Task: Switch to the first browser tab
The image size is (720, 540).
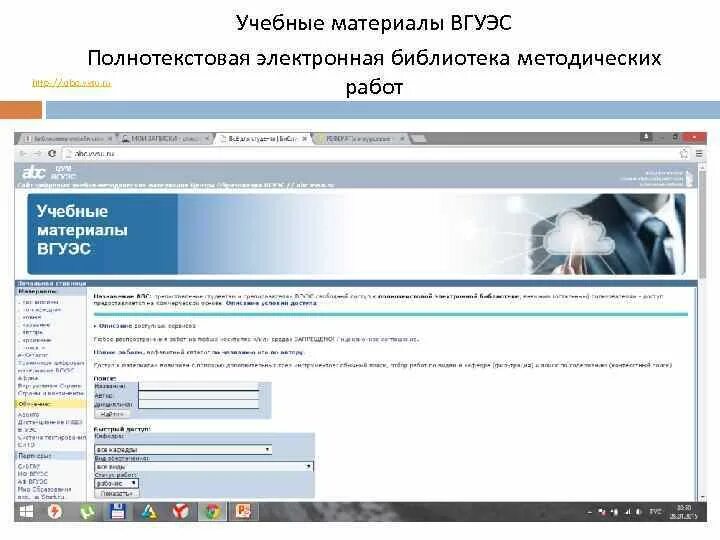Action: tap(67, 138)
